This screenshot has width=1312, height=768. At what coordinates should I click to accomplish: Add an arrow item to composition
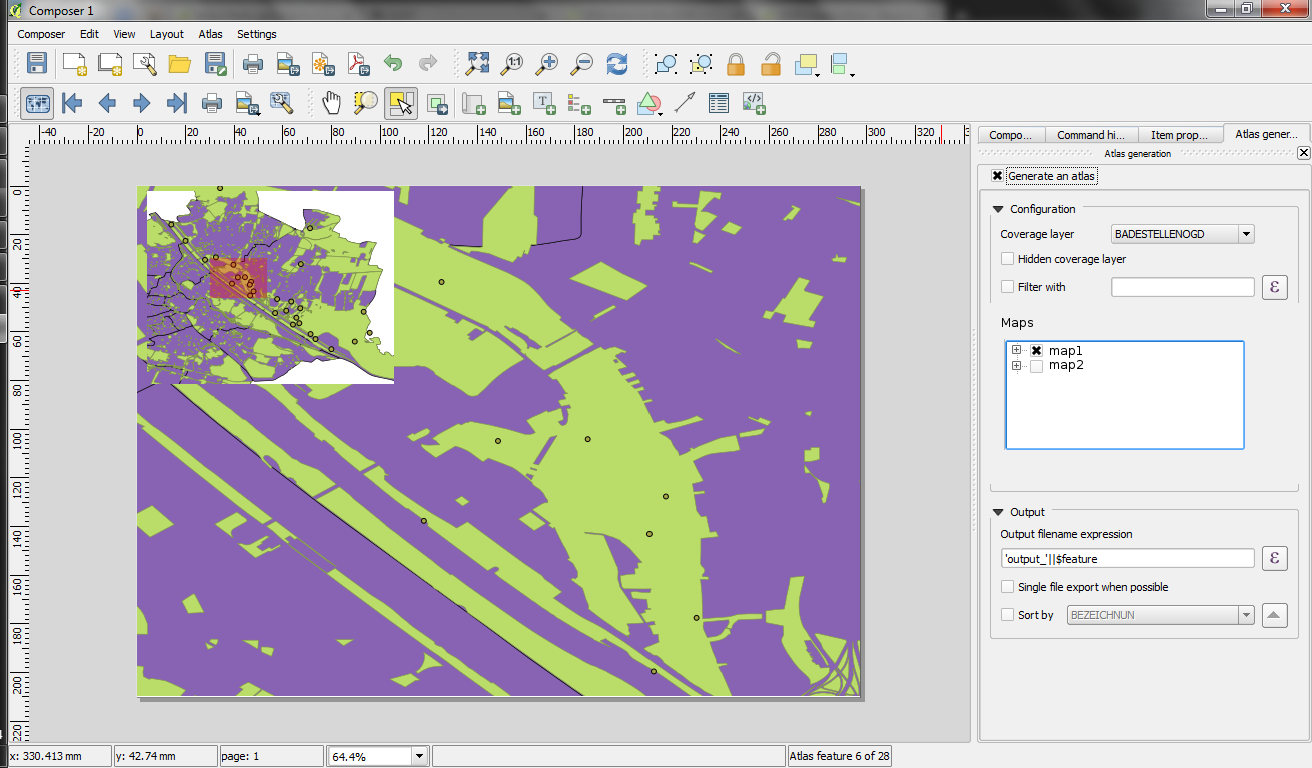pos(684,102)
